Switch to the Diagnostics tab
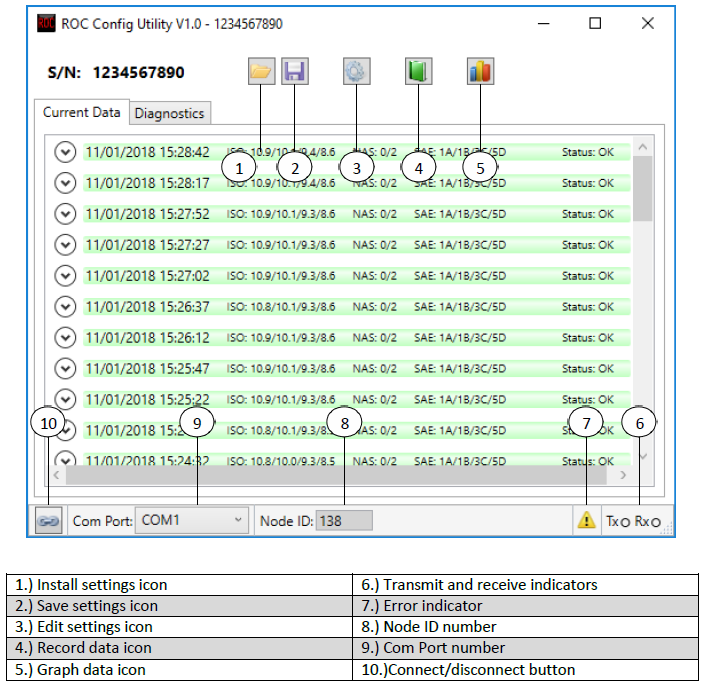 (x=169, y=113)
